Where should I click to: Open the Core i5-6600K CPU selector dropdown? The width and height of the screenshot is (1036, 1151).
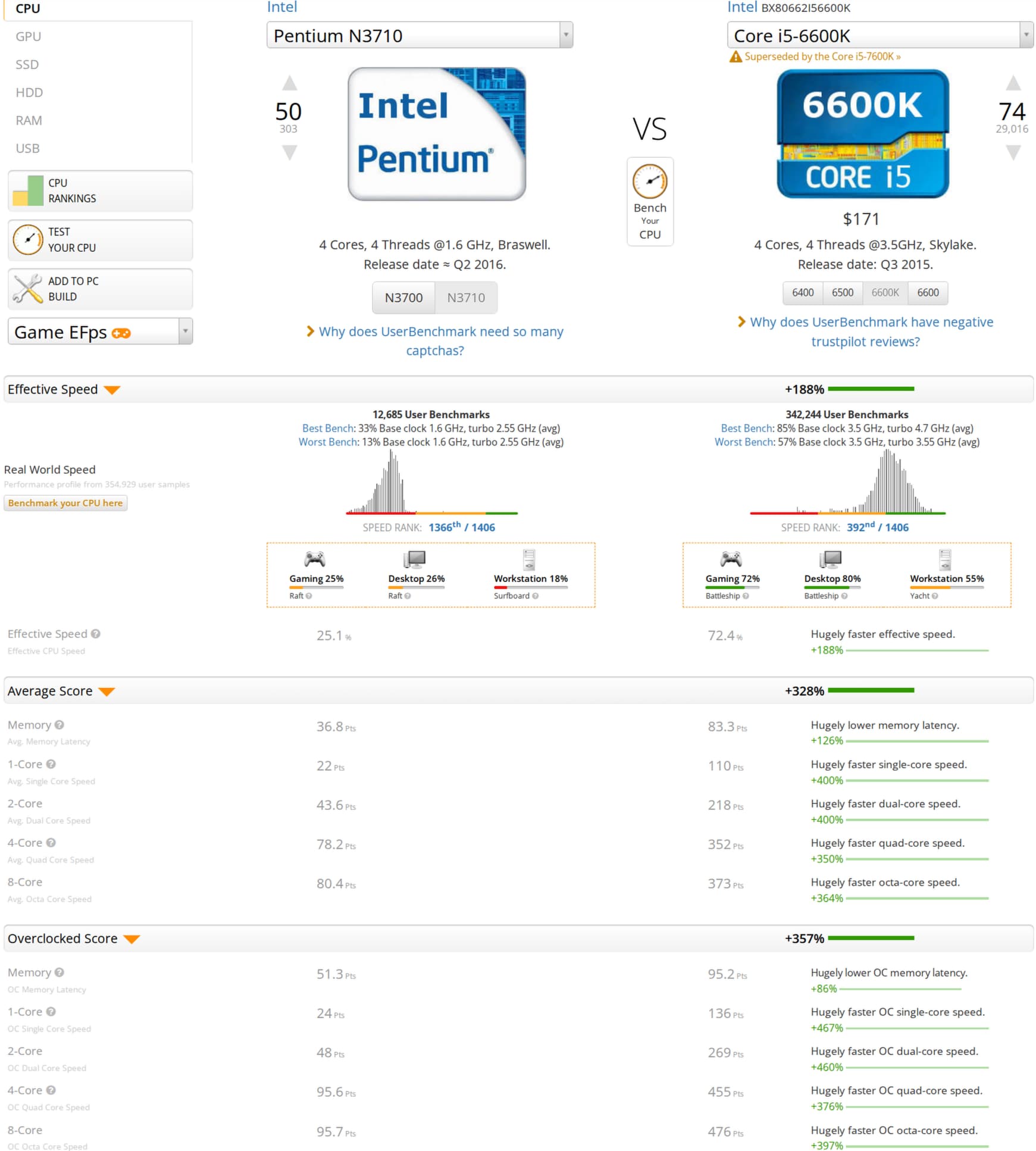click(x=880, y=35)
